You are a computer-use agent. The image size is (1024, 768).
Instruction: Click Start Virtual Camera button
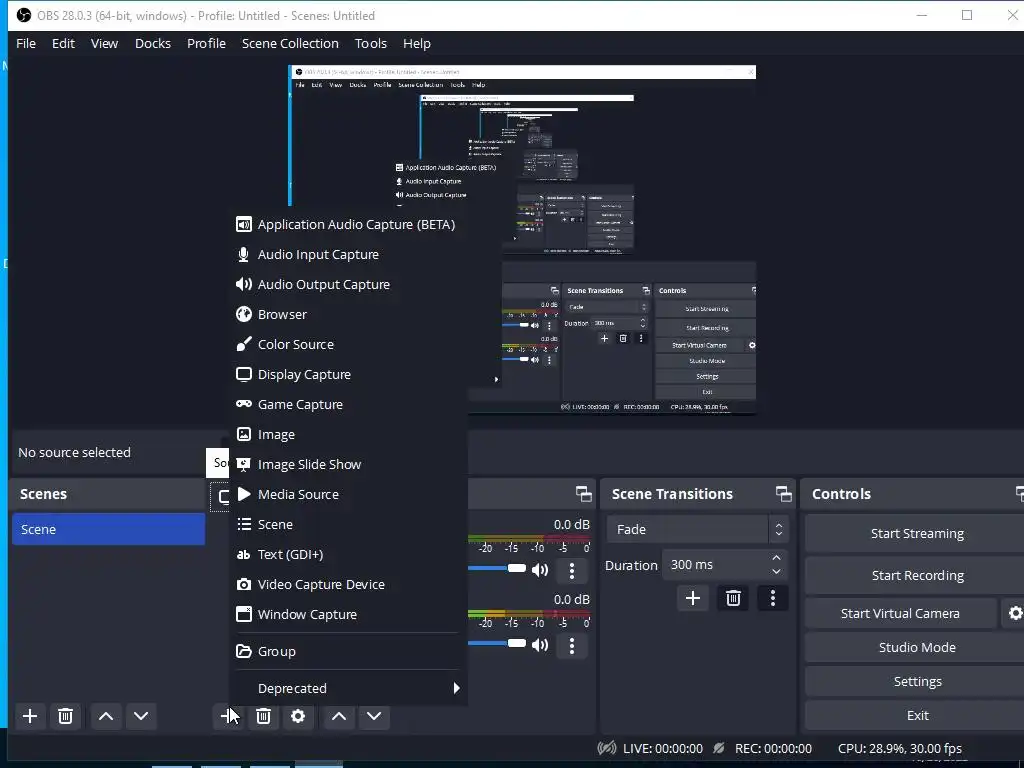tap(901, 613)
